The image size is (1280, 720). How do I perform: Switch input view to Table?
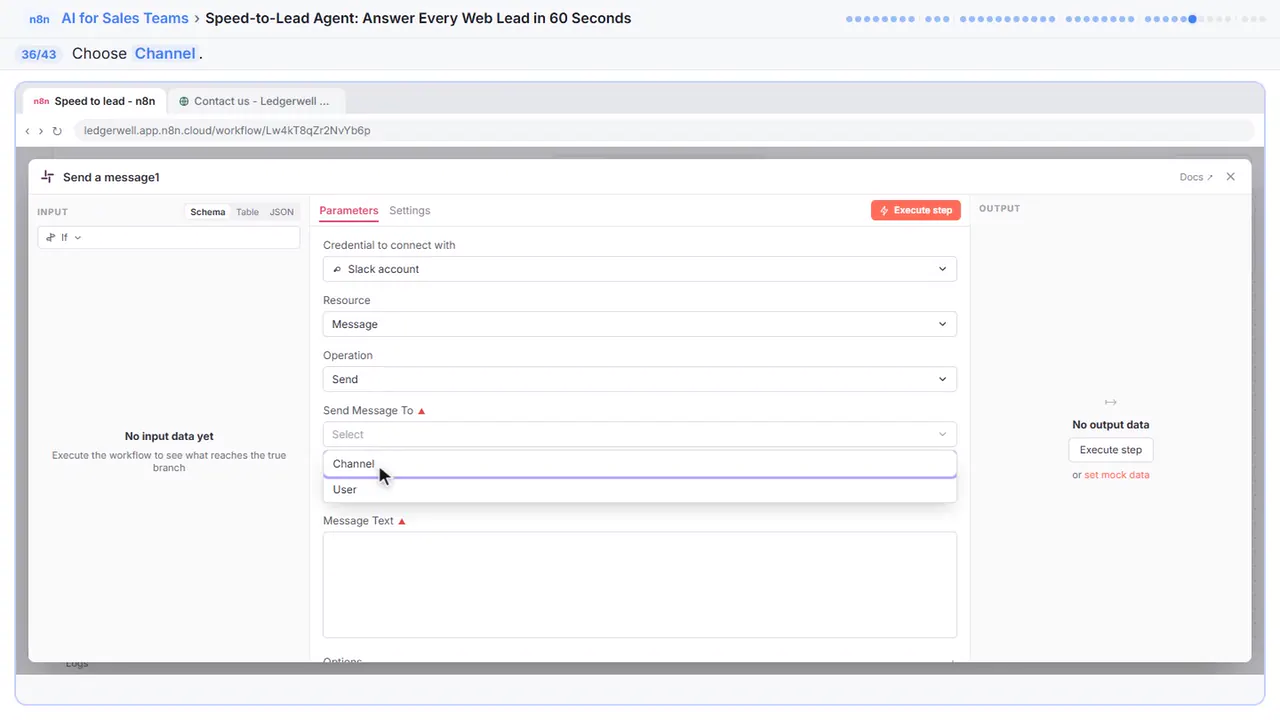click(247, 212)
